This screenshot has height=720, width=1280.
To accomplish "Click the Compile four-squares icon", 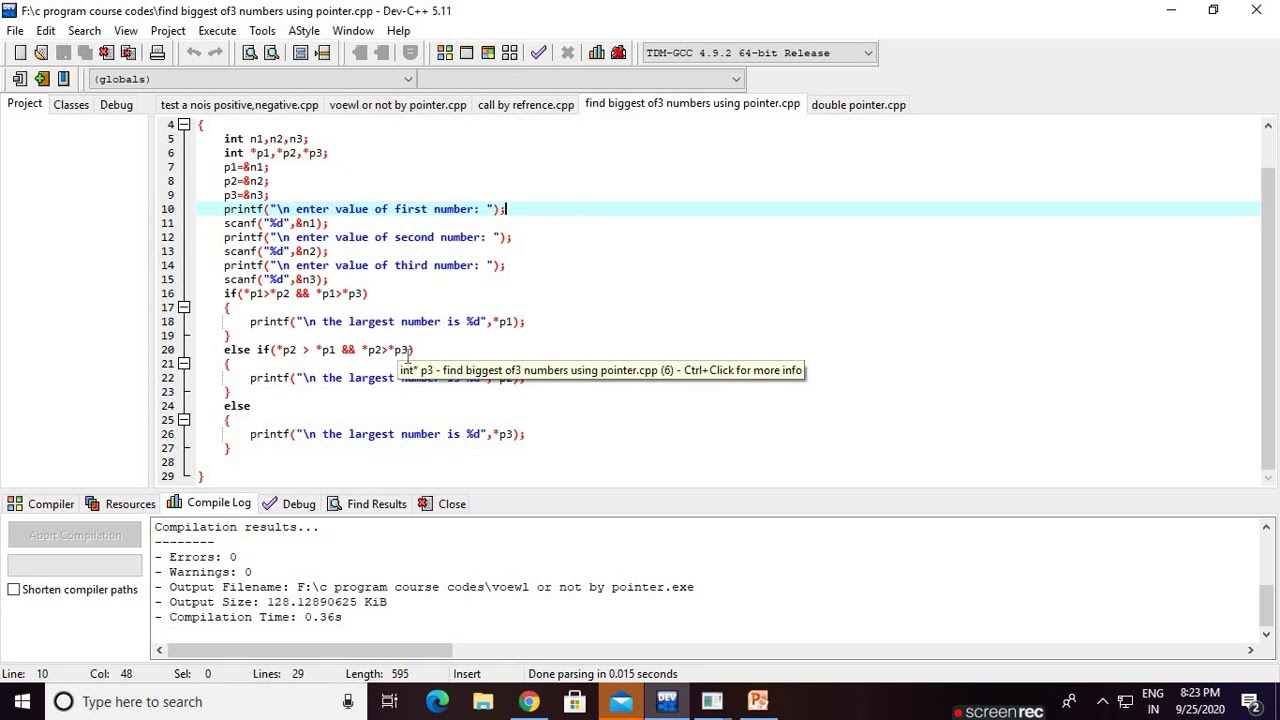I will coord(445,53).
